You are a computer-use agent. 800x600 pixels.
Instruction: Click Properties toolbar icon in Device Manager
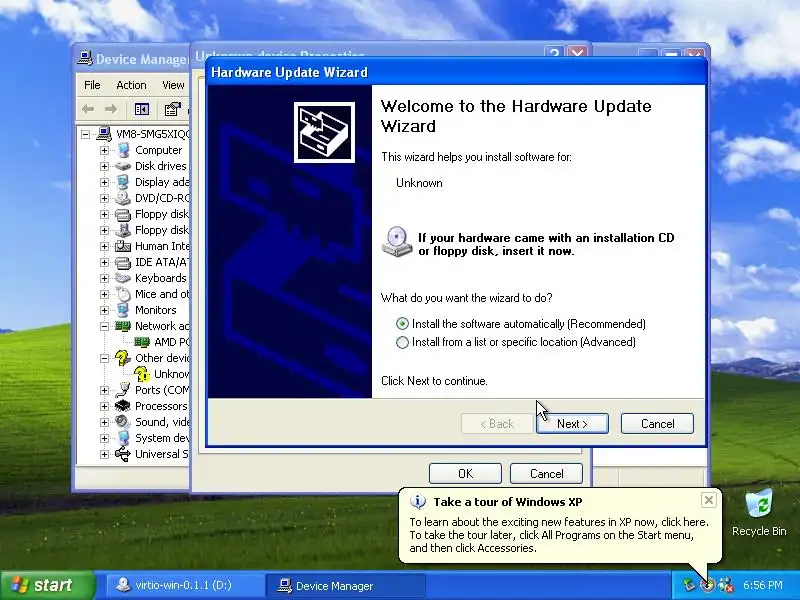point(172,109)
